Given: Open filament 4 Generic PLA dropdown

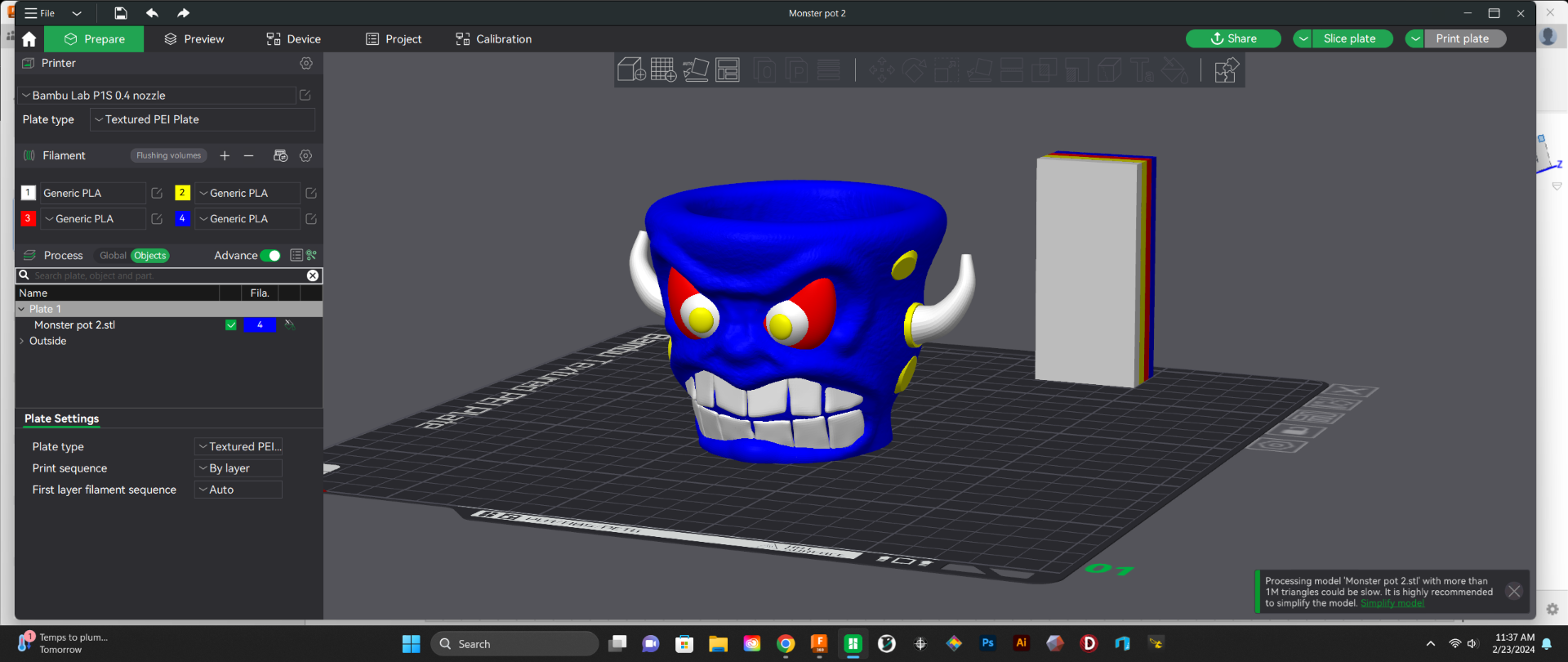Looking at the screenshot, I should tap(247, 219).
